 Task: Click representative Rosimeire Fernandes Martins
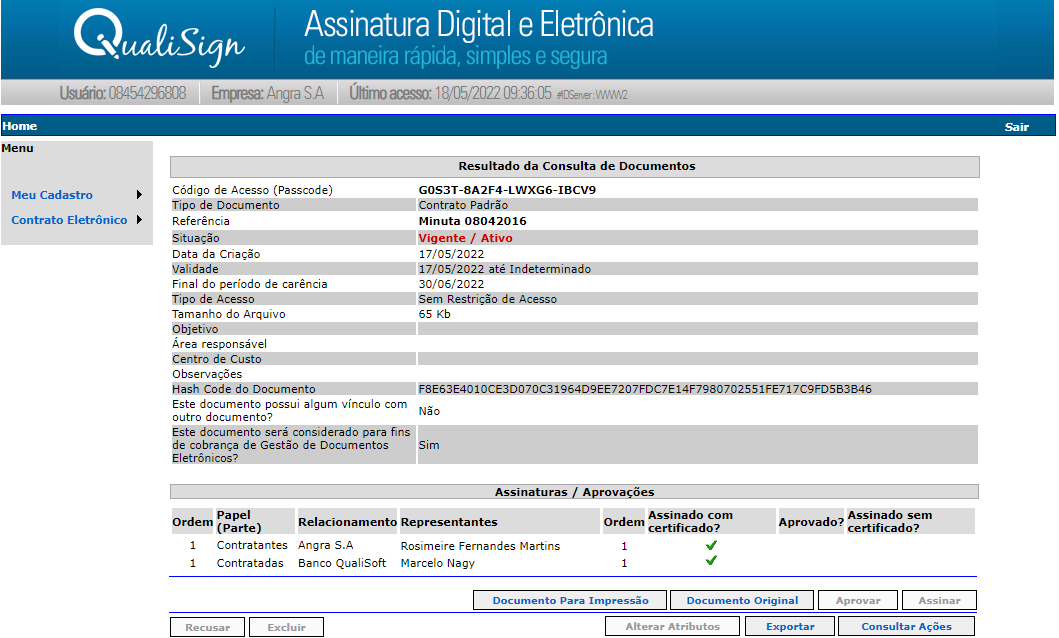click(480, 546)
